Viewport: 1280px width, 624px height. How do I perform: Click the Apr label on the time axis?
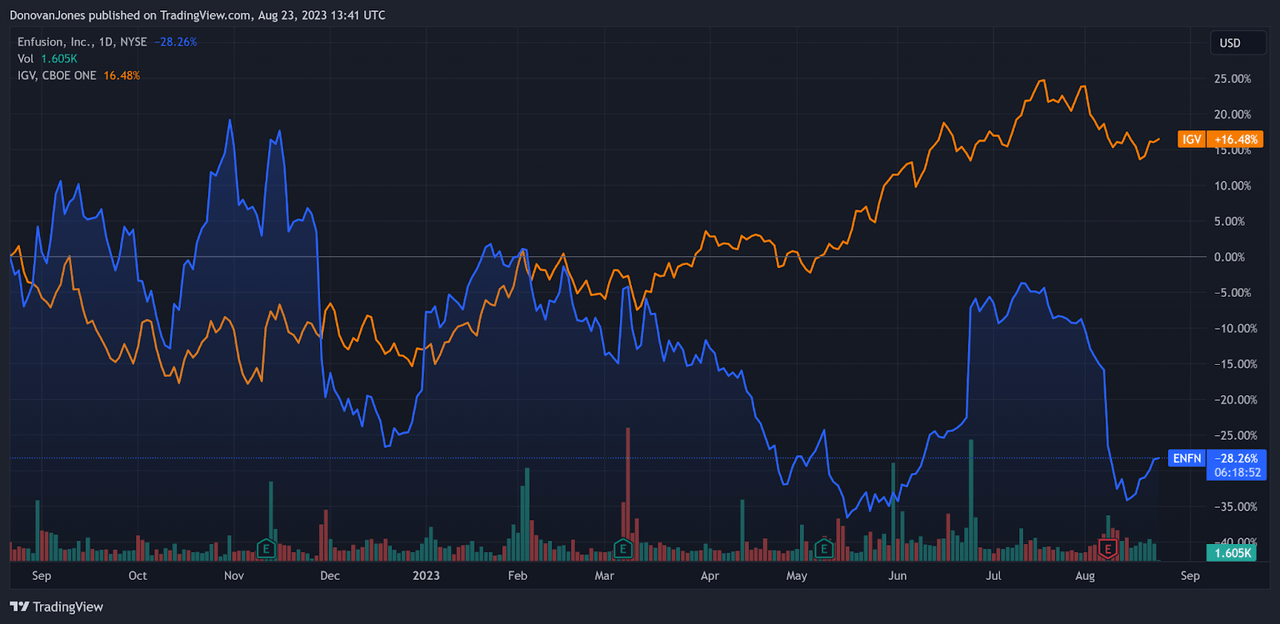(x=710, y=576)
